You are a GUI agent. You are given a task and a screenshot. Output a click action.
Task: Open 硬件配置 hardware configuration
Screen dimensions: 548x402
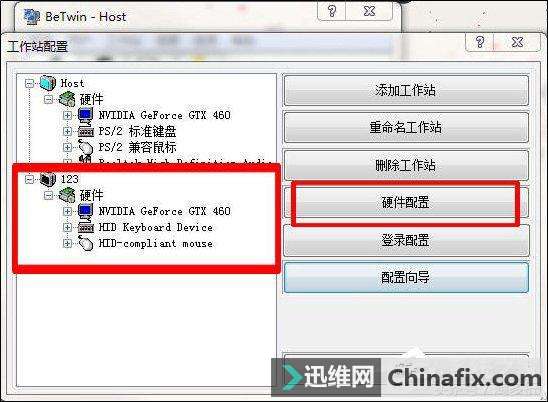tap(406, 202)
